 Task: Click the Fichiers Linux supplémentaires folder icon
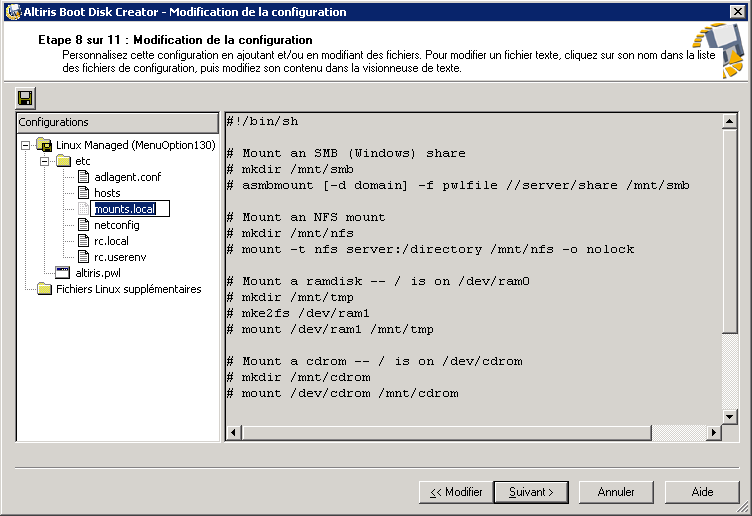pyautogui.click(x=45, y=289)
